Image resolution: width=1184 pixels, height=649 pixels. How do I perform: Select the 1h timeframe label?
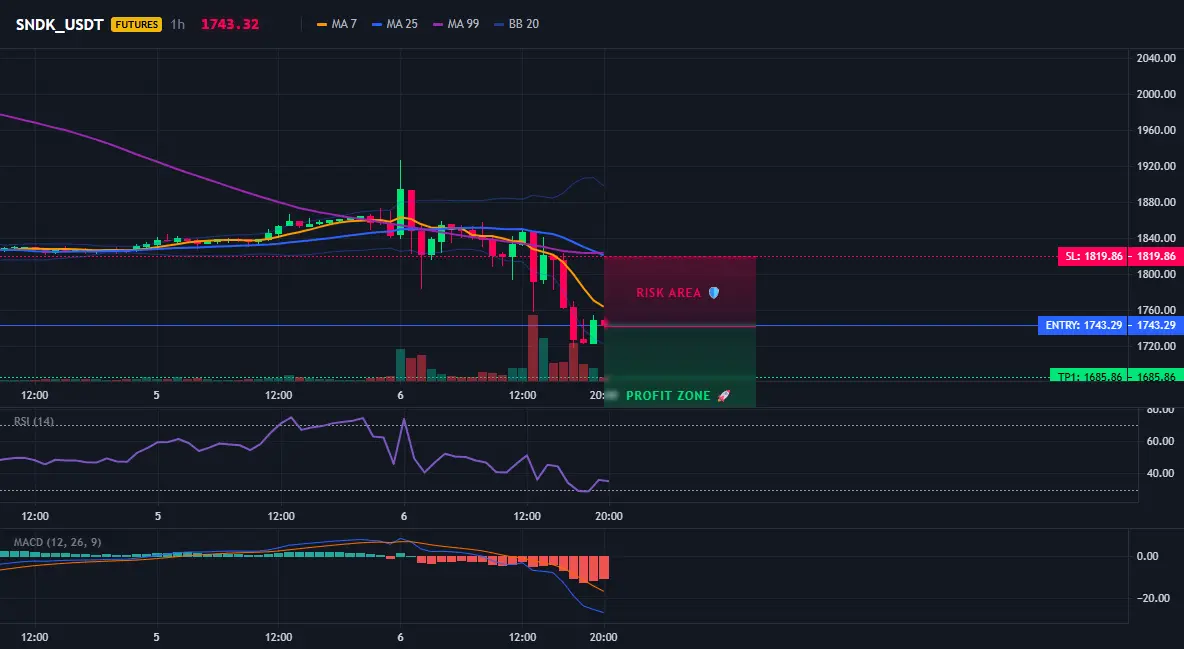point(177,24)
